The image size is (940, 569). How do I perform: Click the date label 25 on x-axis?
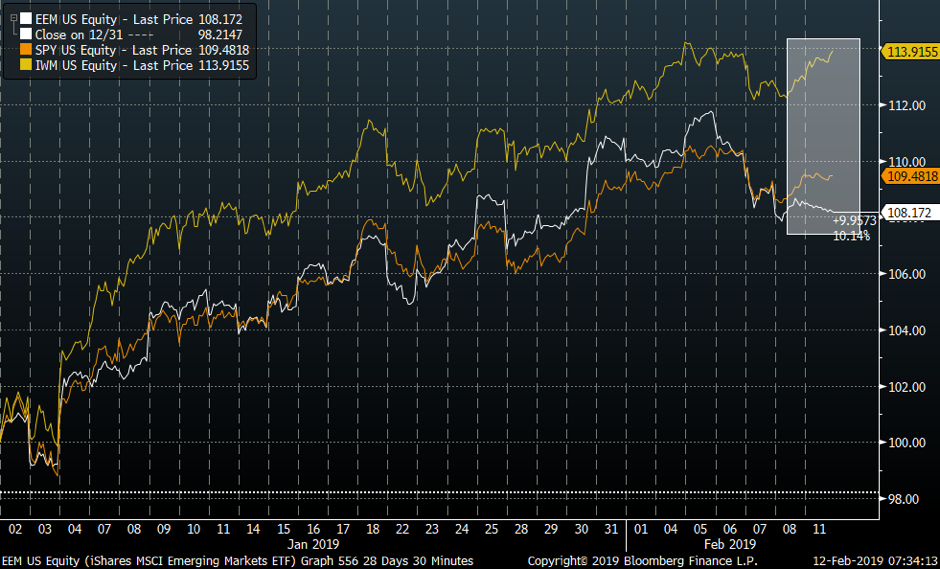(x=492, y=529)
